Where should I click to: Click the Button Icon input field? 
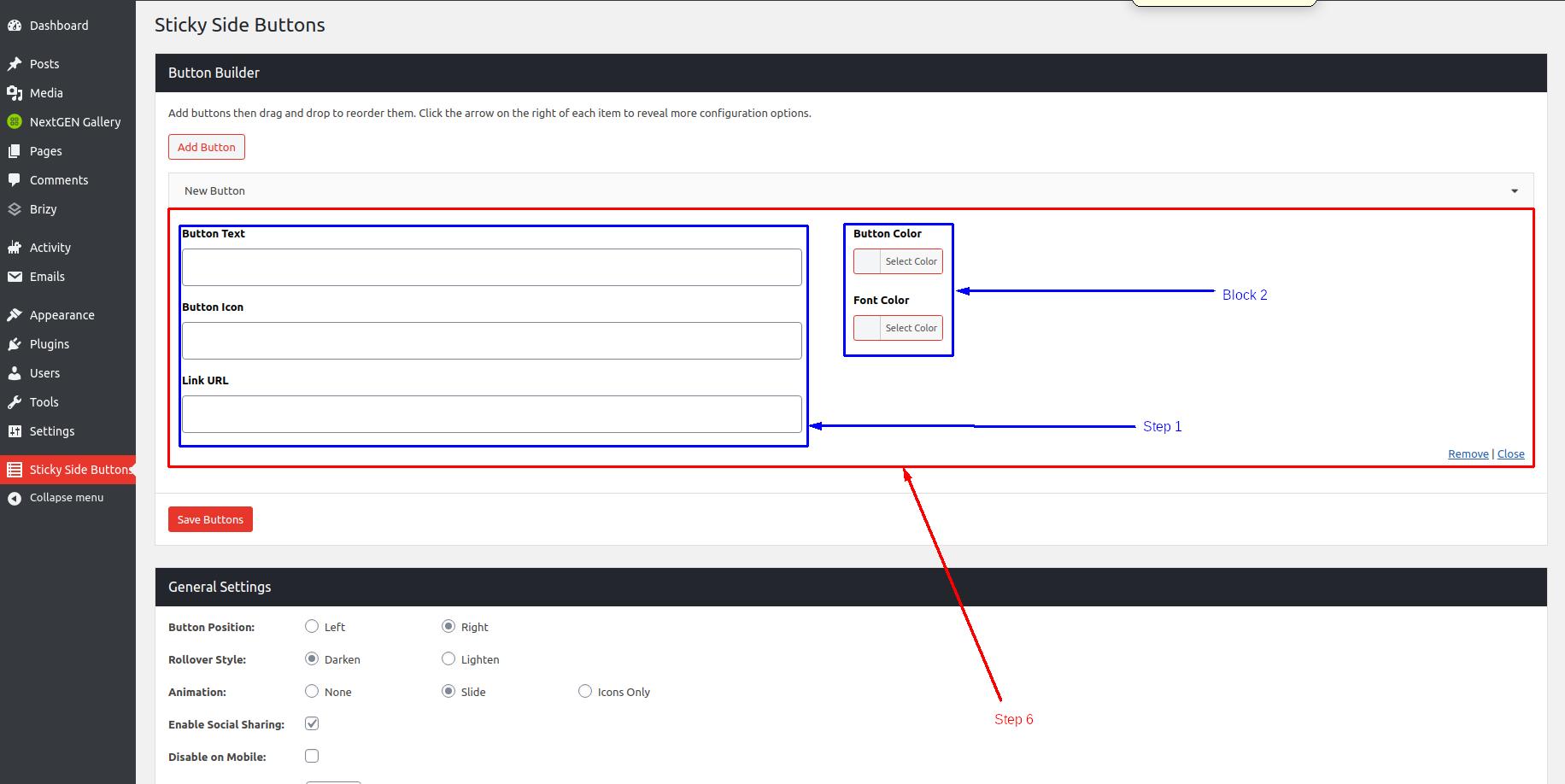(492, 341)
